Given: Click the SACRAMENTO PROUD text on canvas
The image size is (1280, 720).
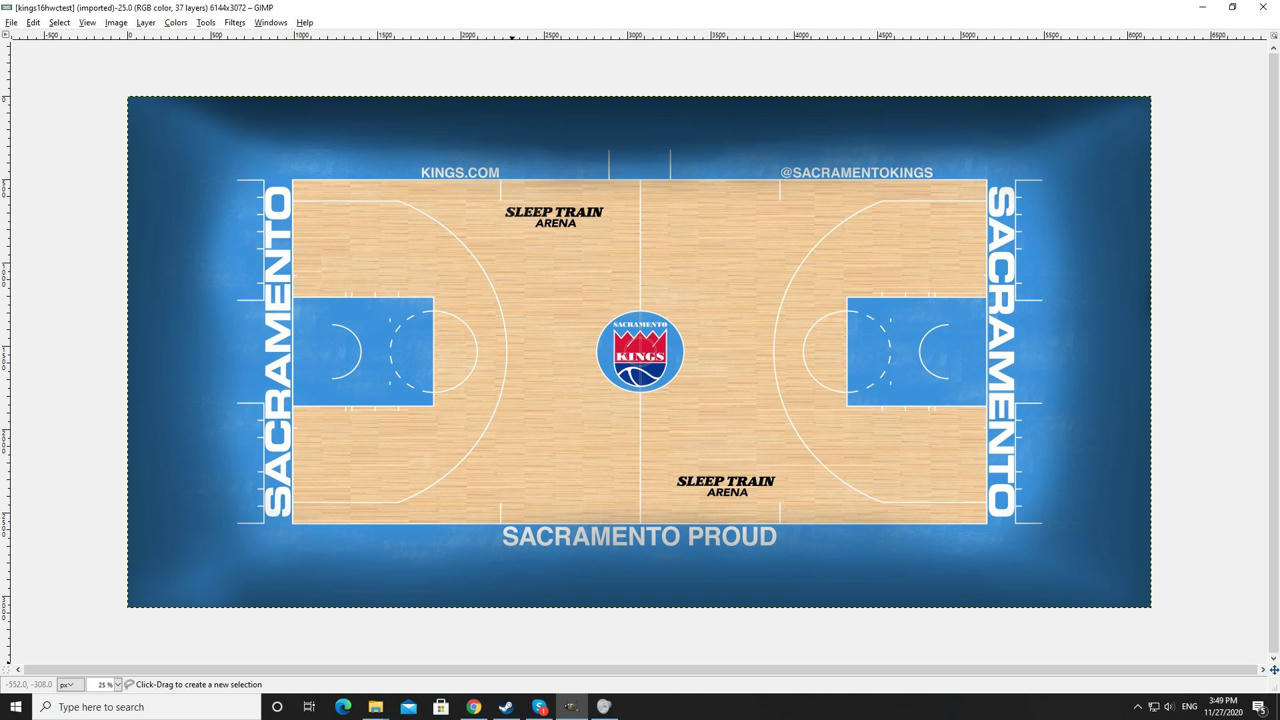Looking at the screenshot, I should click(x=639, y=537).
